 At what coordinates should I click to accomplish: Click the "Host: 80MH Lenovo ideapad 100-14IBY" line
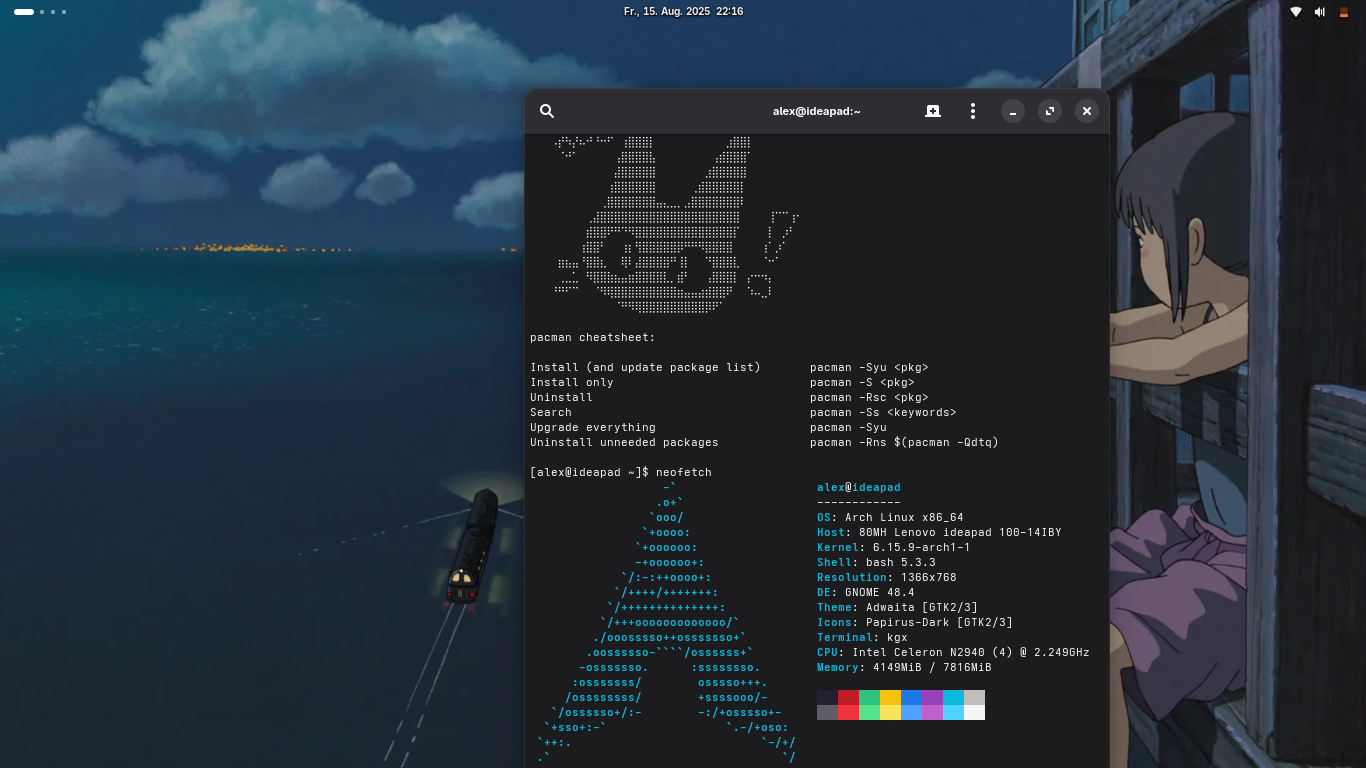(x=939, y=533)
